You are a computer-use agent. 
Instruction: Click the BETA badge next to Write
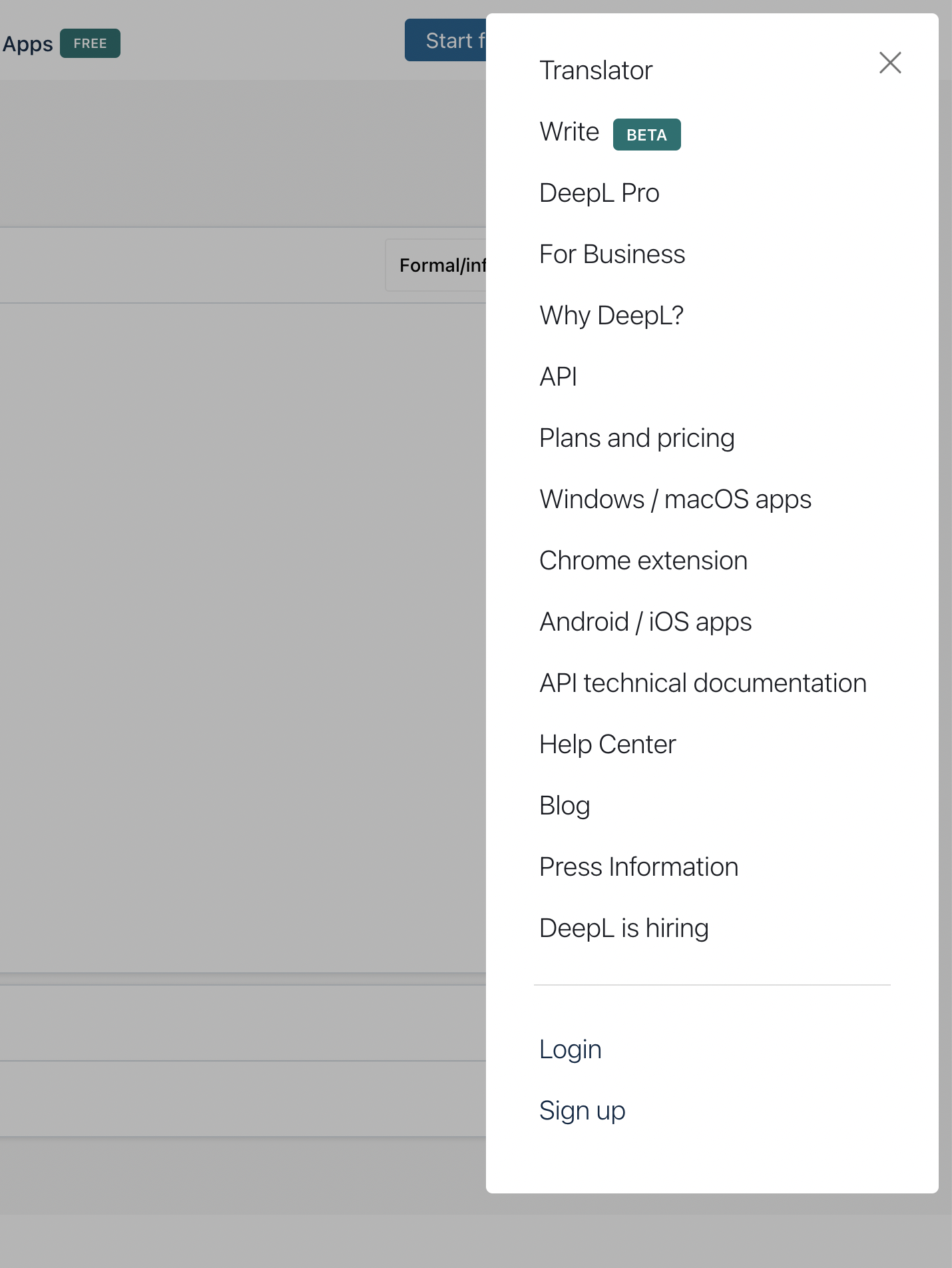pyautogui.click(x=646, y=135)
